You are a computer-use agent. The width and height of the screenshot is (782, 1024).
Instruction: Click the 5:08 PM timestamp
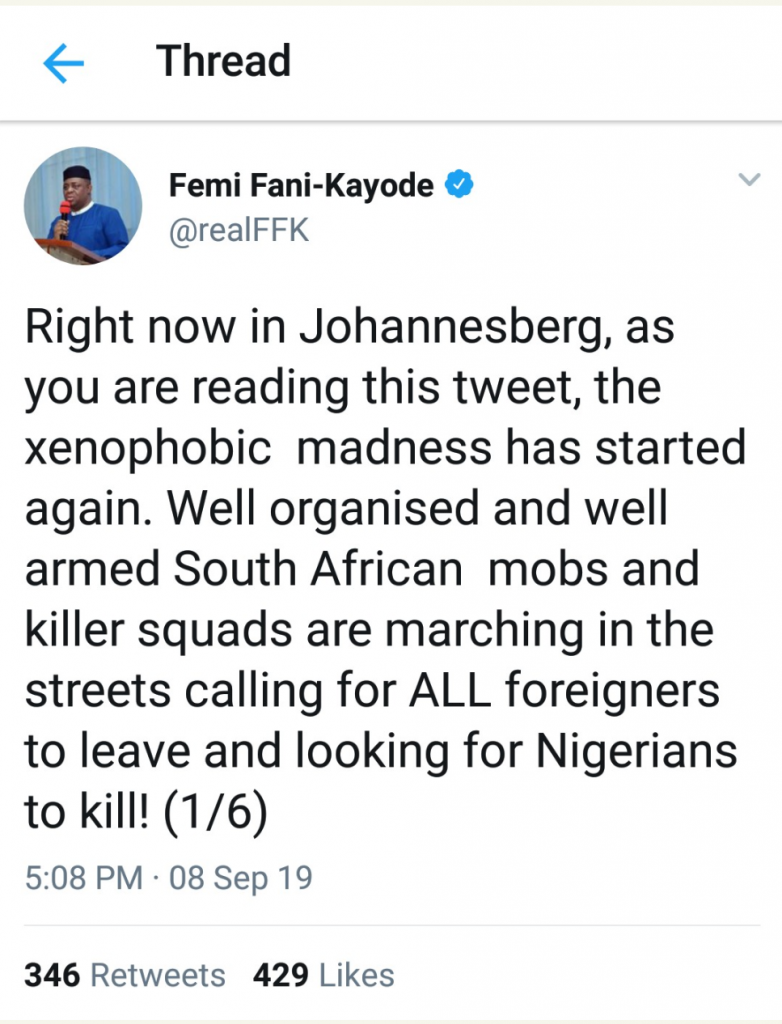[83, 878]
